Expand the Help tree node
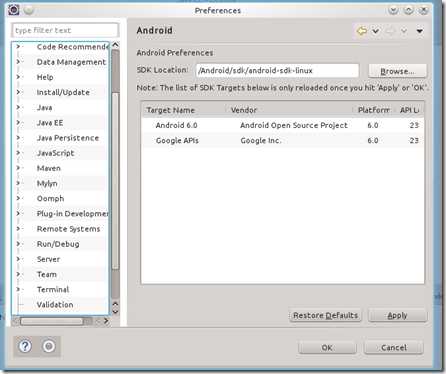 coord(18,77)
